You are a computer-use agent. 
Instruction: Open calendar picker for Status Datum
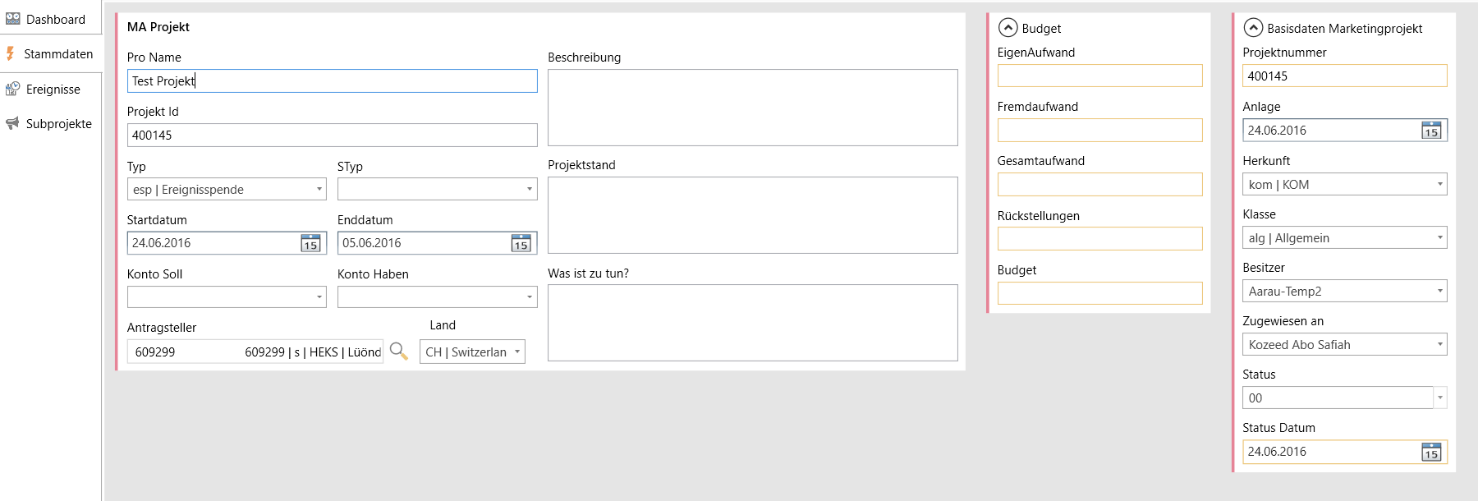1430,452
